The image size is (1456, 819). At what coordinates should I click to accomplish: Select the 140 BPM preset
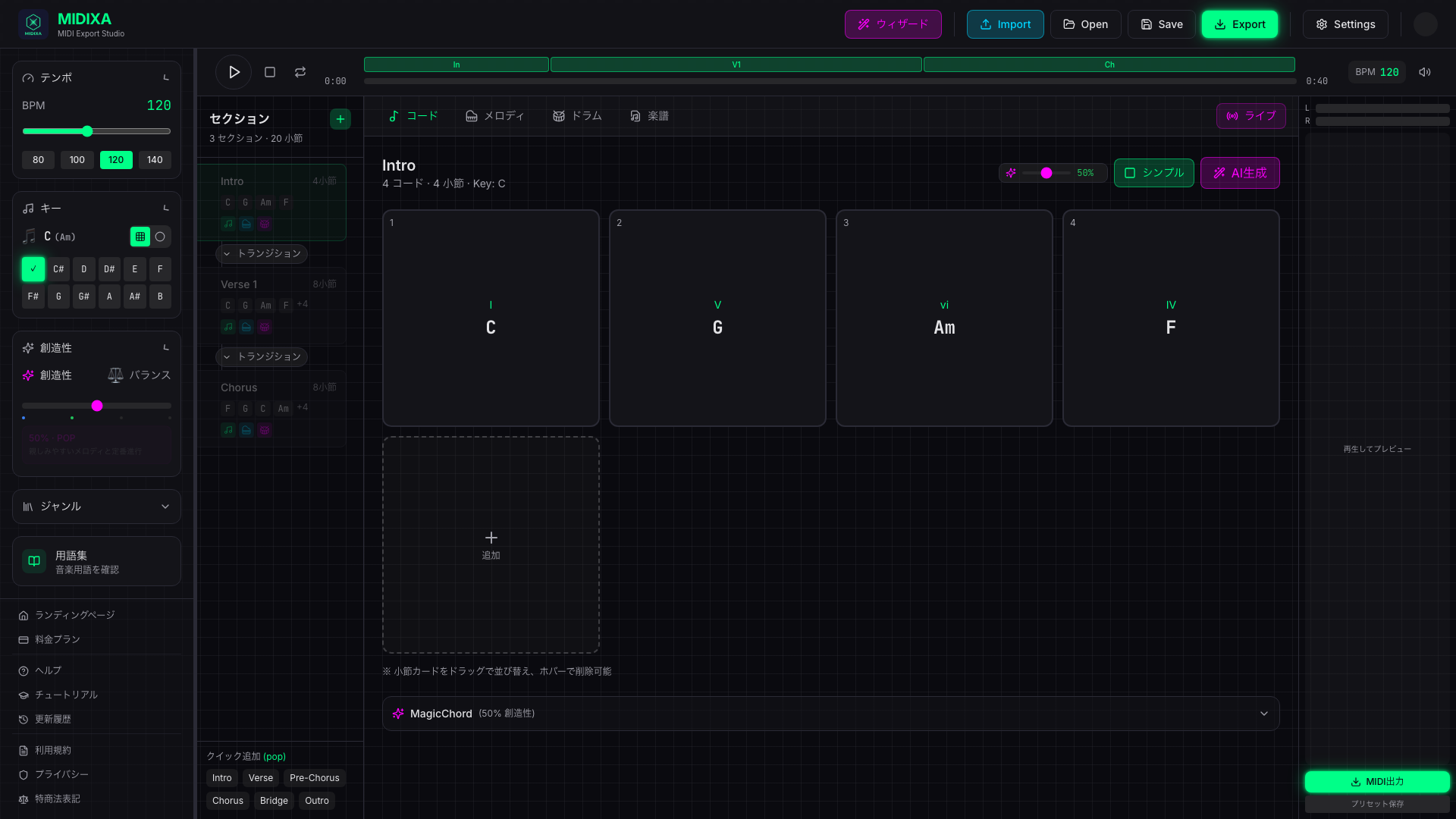point(155,160)
